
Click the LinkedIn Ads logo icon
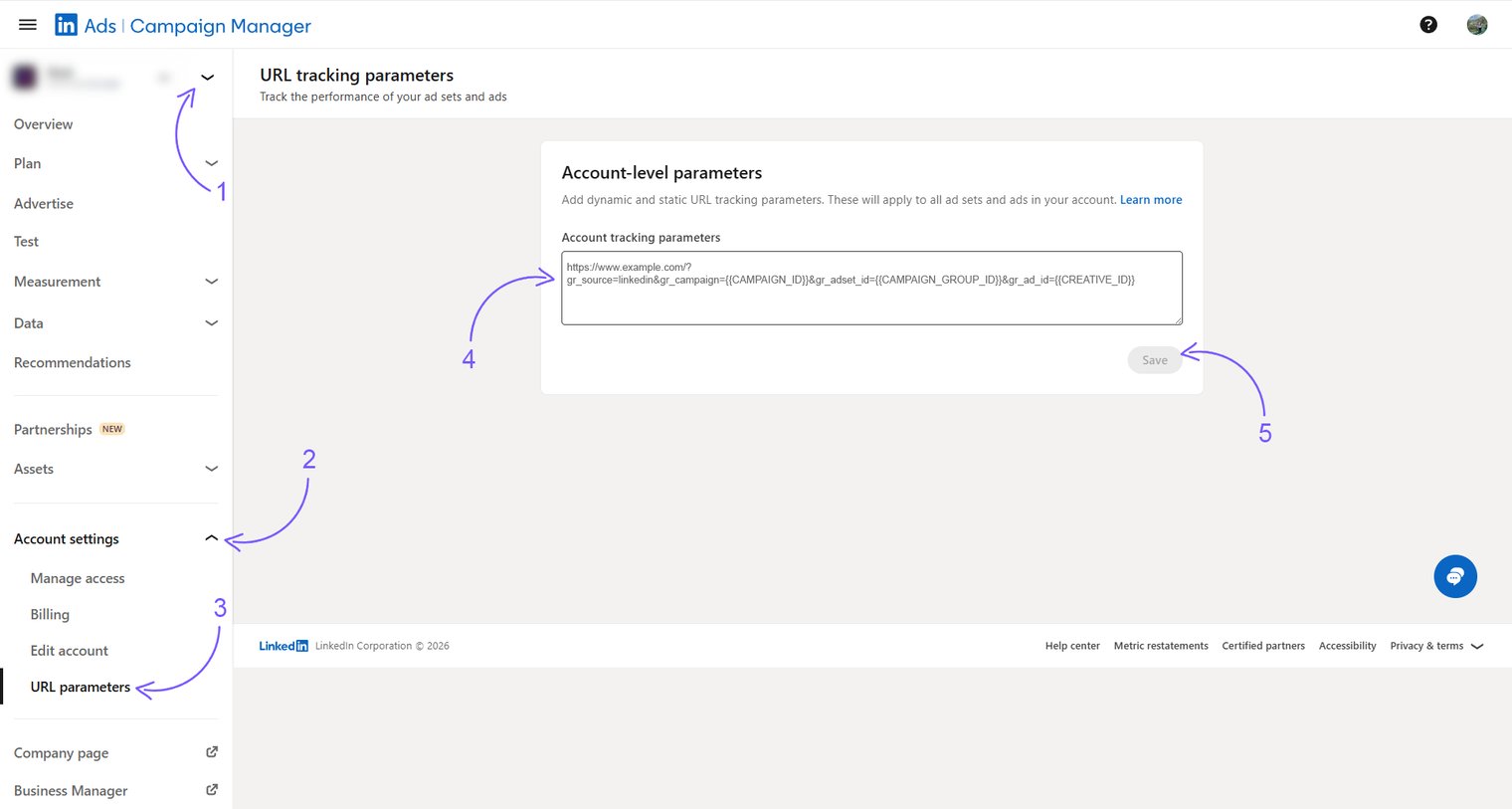tap(66, 25)
